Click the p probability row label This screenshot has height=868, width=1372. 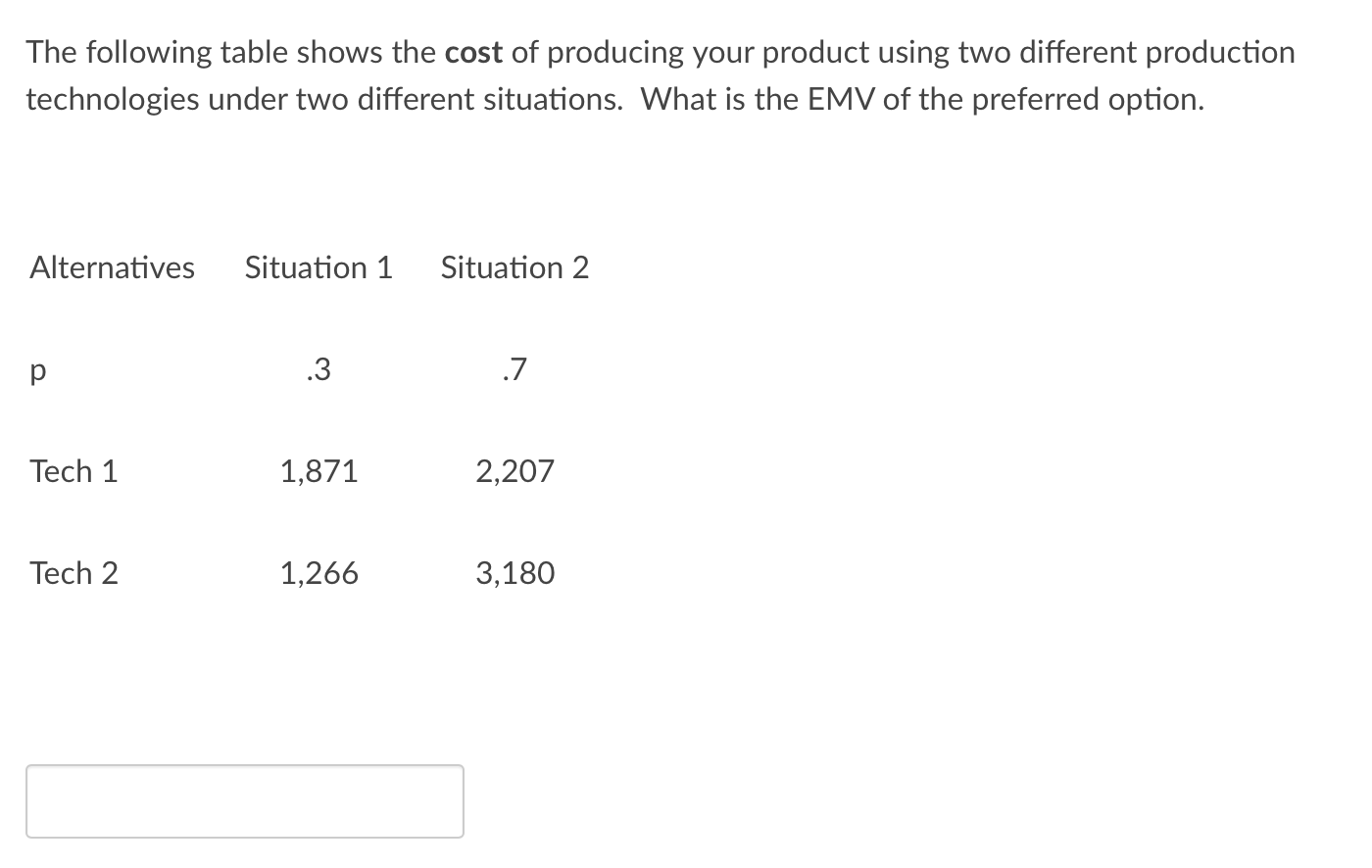[x=38, y=372]
